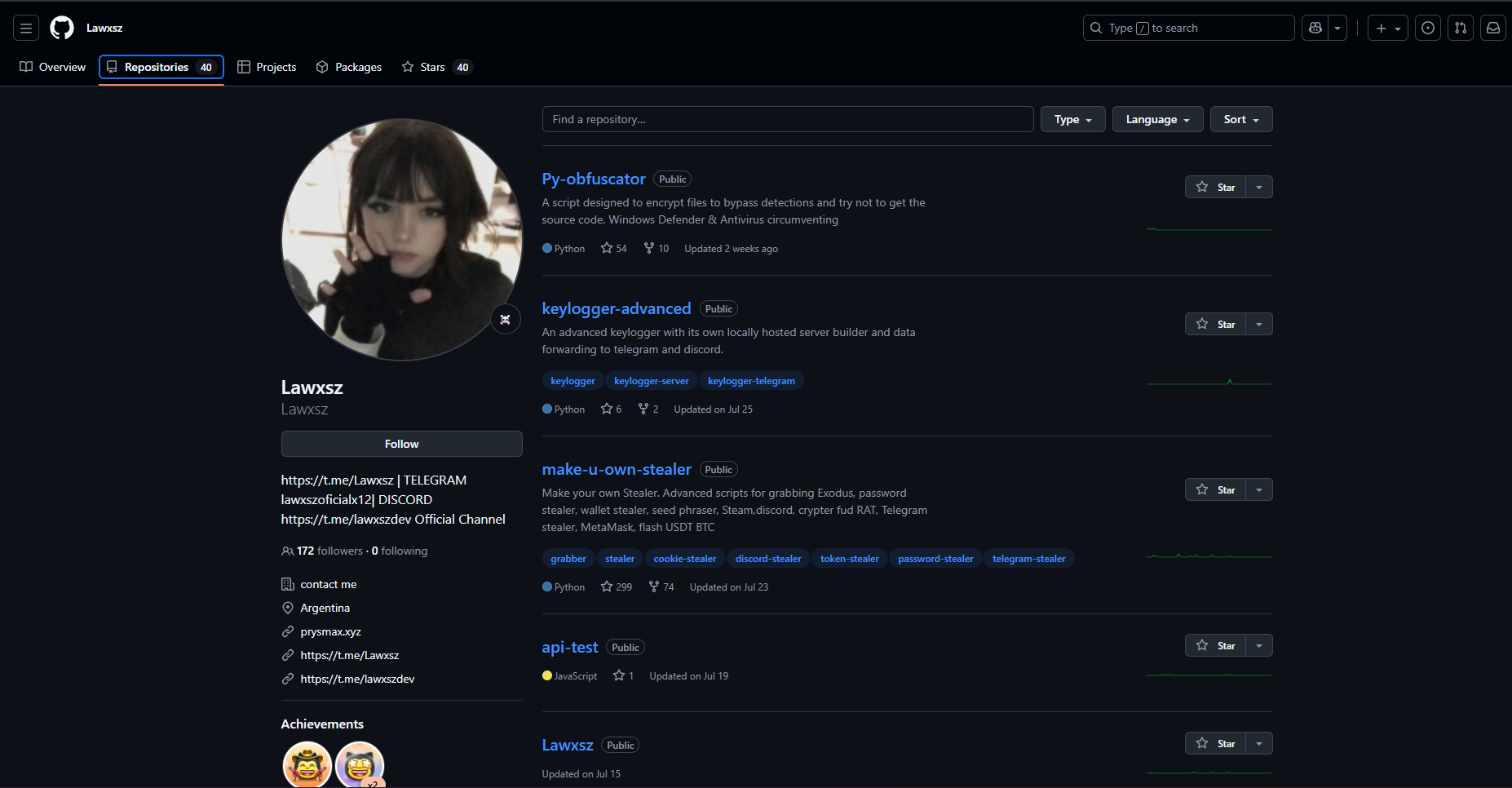Star the Py-obfuscator repository

1215,187
